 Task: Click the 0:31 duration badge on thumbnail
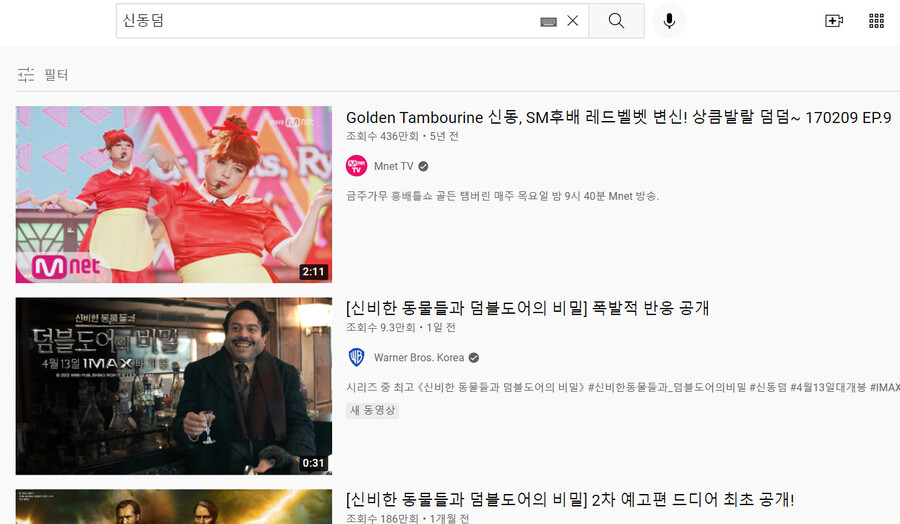tap(313, 463)
